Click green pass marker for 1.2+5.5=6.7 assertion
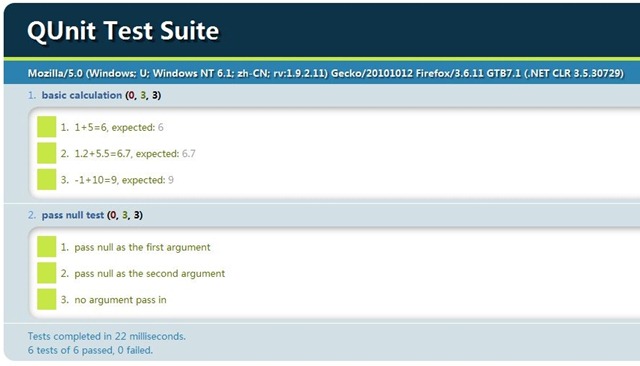Screen dimensions: 640x366 (47, 153)
